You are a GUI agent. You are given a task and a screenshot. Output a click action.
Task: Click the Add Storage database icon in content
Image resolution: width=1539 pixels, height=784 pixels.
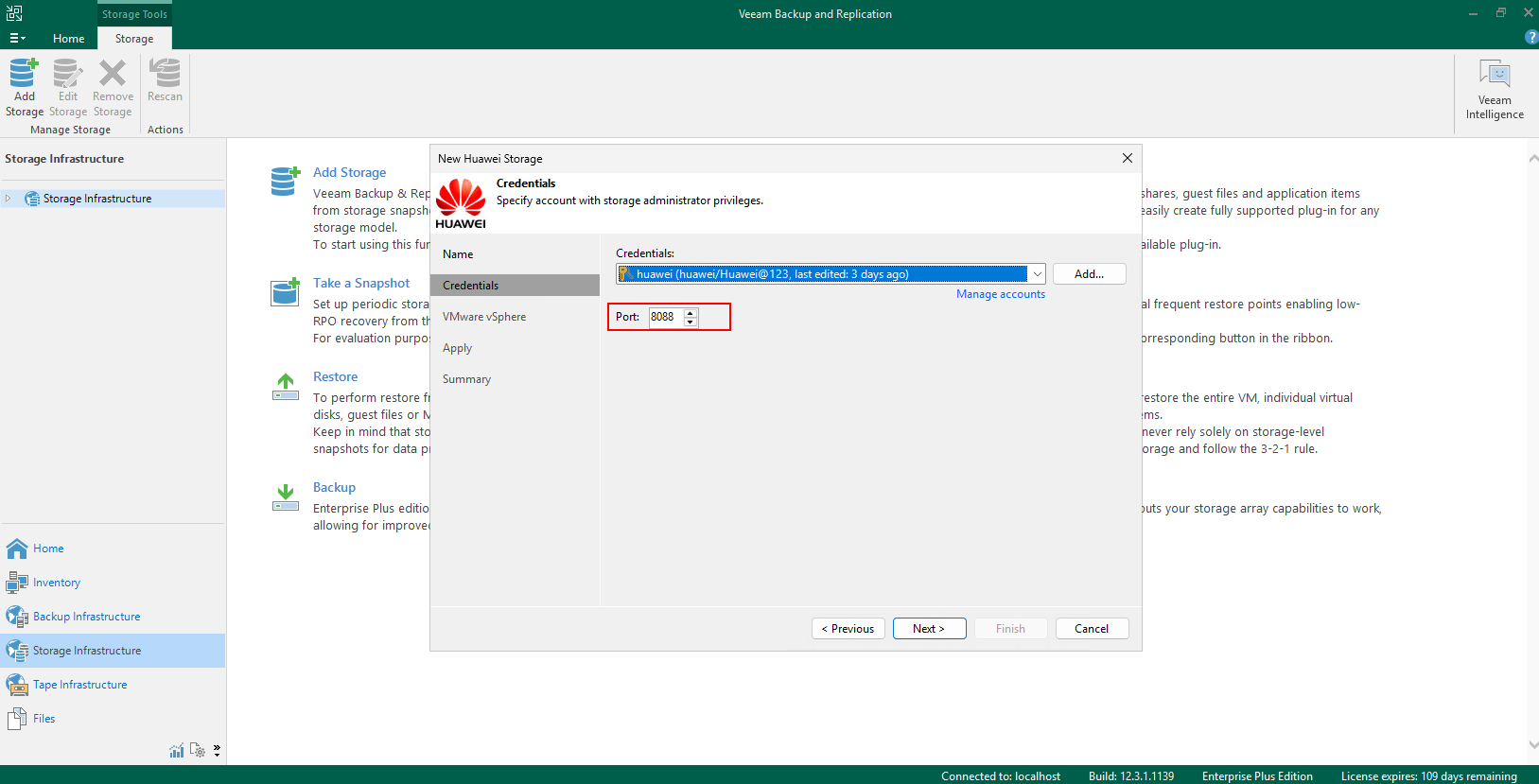(286, 181)
